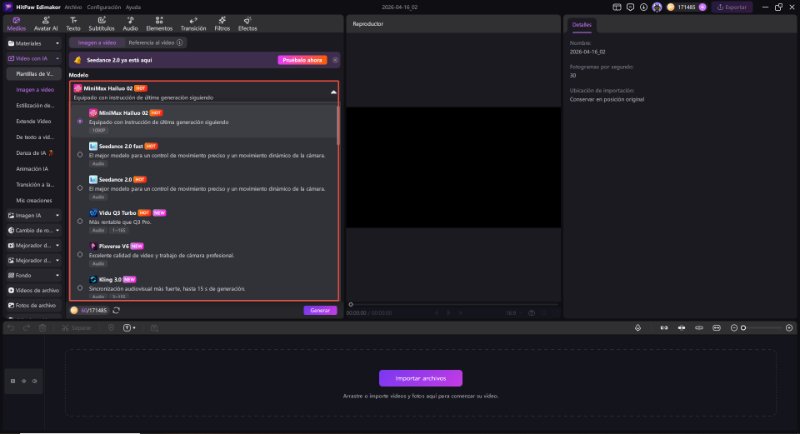800x434 pixels.
Task: Select the Seedance 2.0 model radio button
Action: click(x=80, y=188)
